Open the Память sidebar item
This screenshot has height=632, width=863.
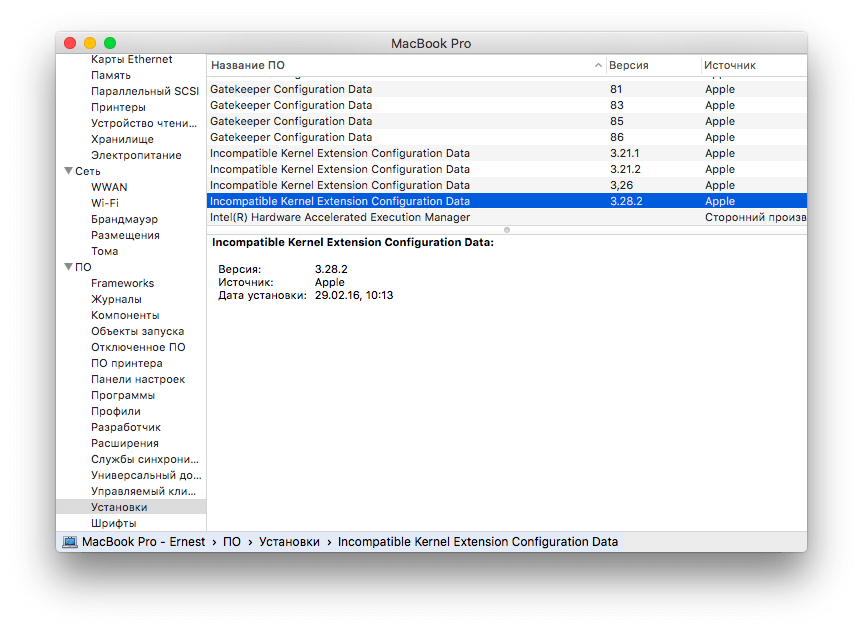(x=111, y=75)
